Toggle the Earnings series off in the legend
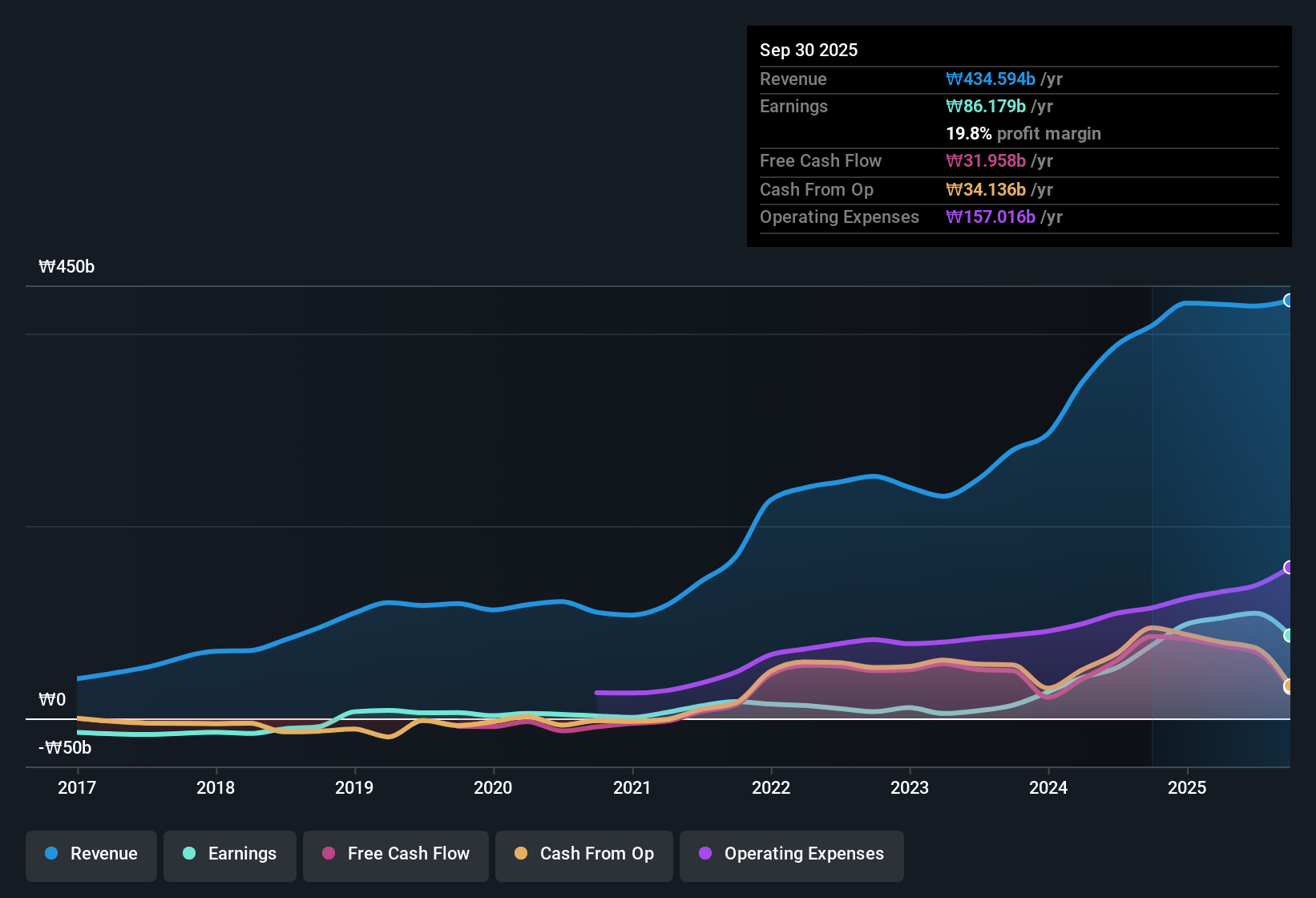The width and height of the screenshot is (1316, 898). (x=230, y=854)
